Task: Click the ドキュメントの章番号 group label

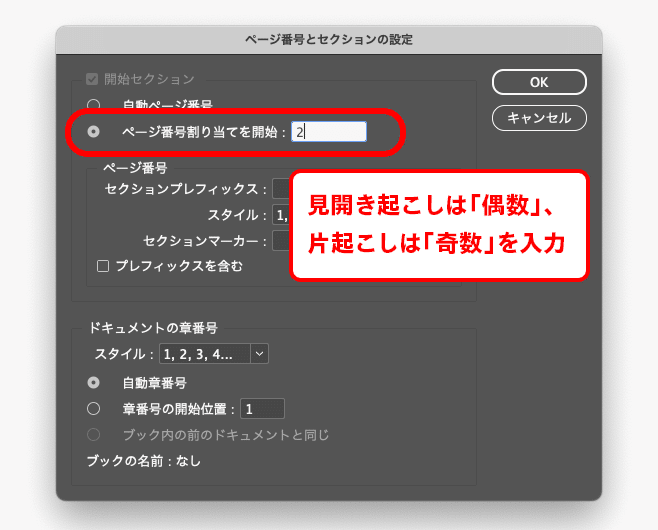Action: coord(153,328)
